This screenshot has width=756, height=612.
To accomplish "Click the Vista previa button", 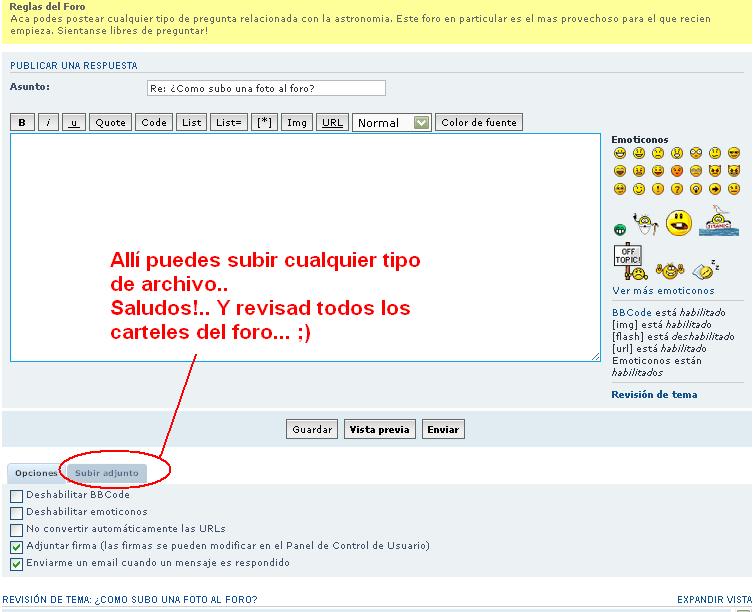I will [x=379, y=429].
